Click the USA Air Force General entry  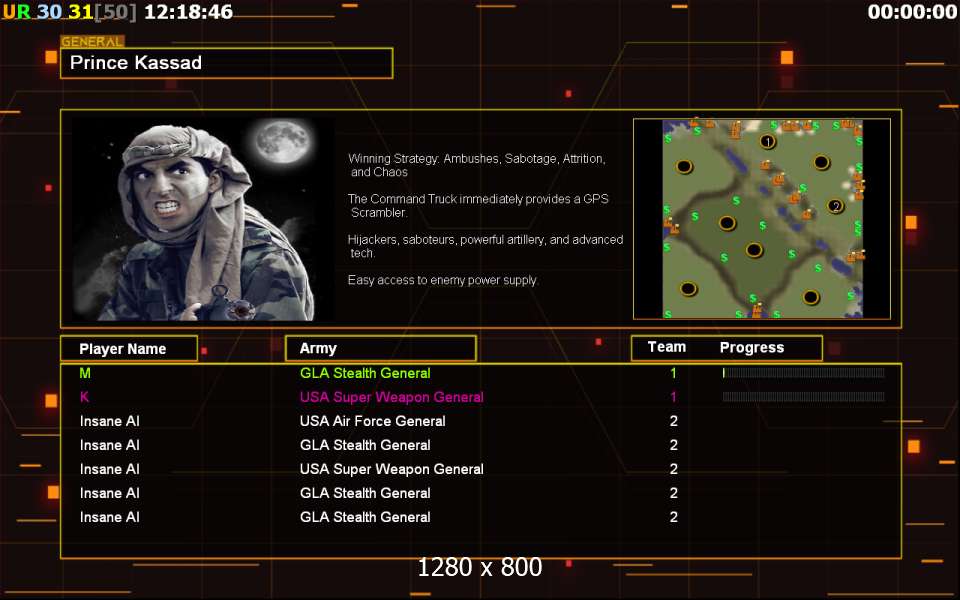372,421
